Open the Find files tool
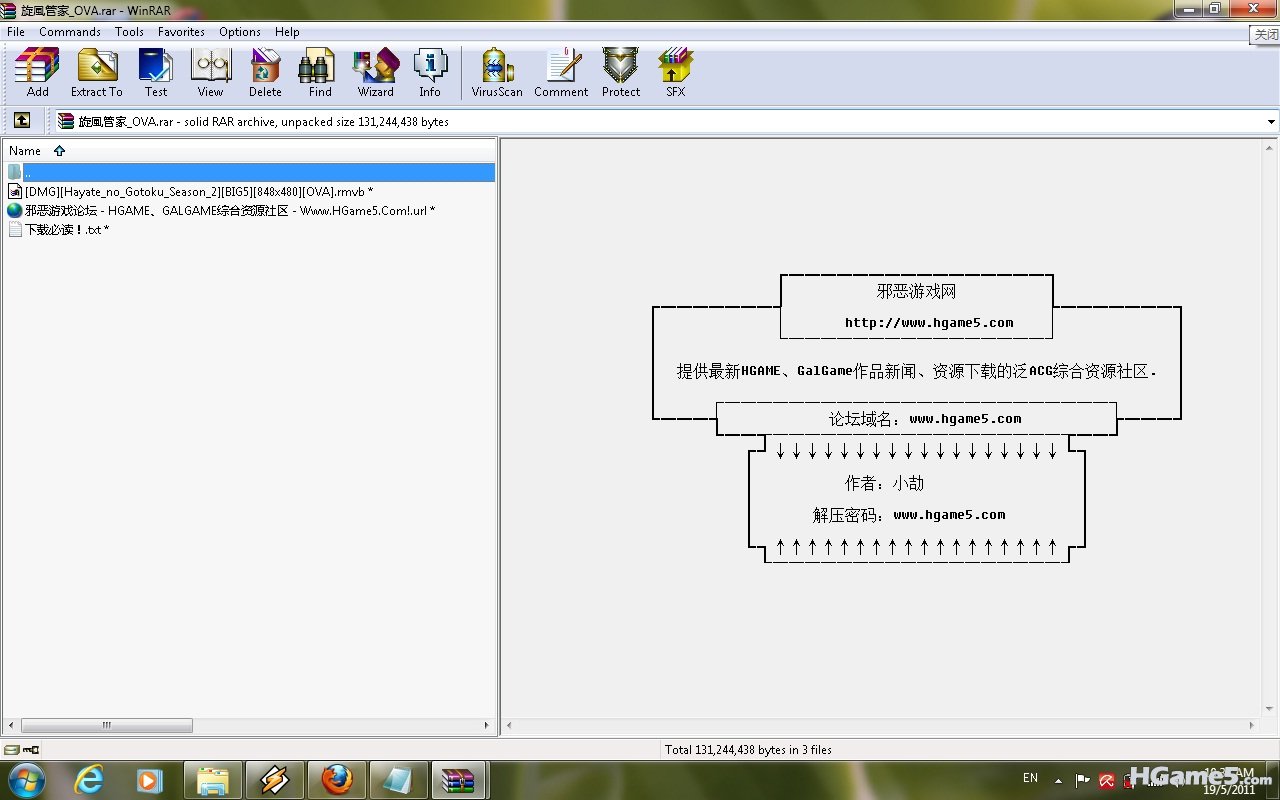Image resolution: width=1280 pixels, height=800 pixels. (320, 73)
